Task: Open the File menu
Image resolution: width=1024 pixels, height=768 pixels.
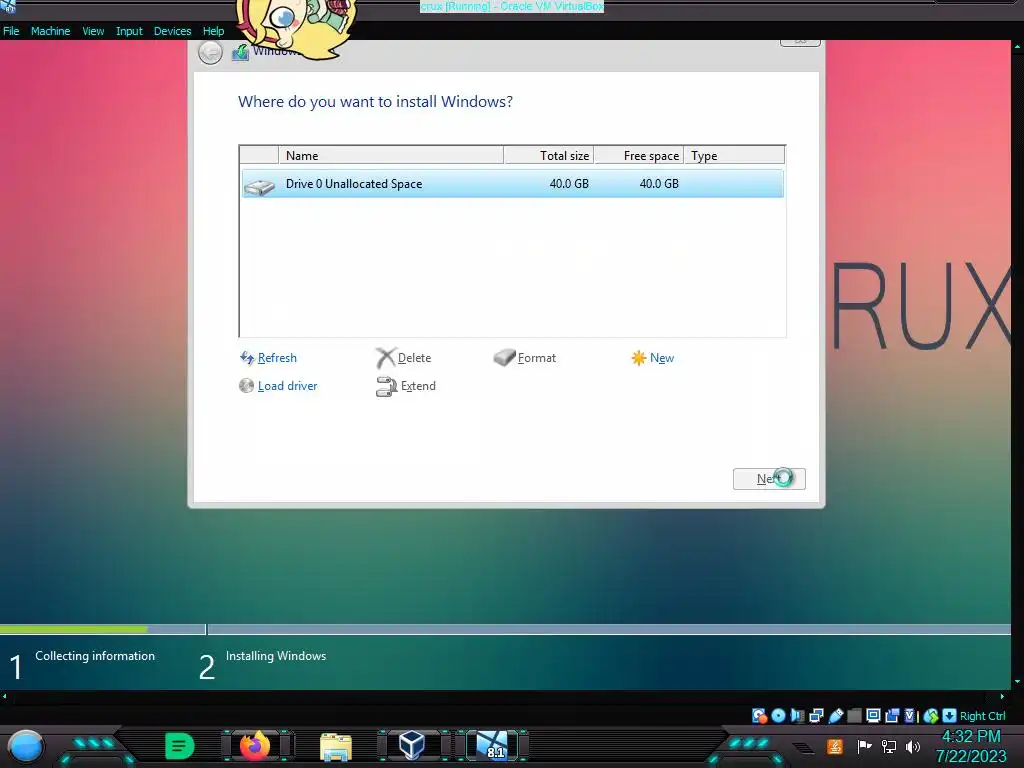Action: coord(11,31)
